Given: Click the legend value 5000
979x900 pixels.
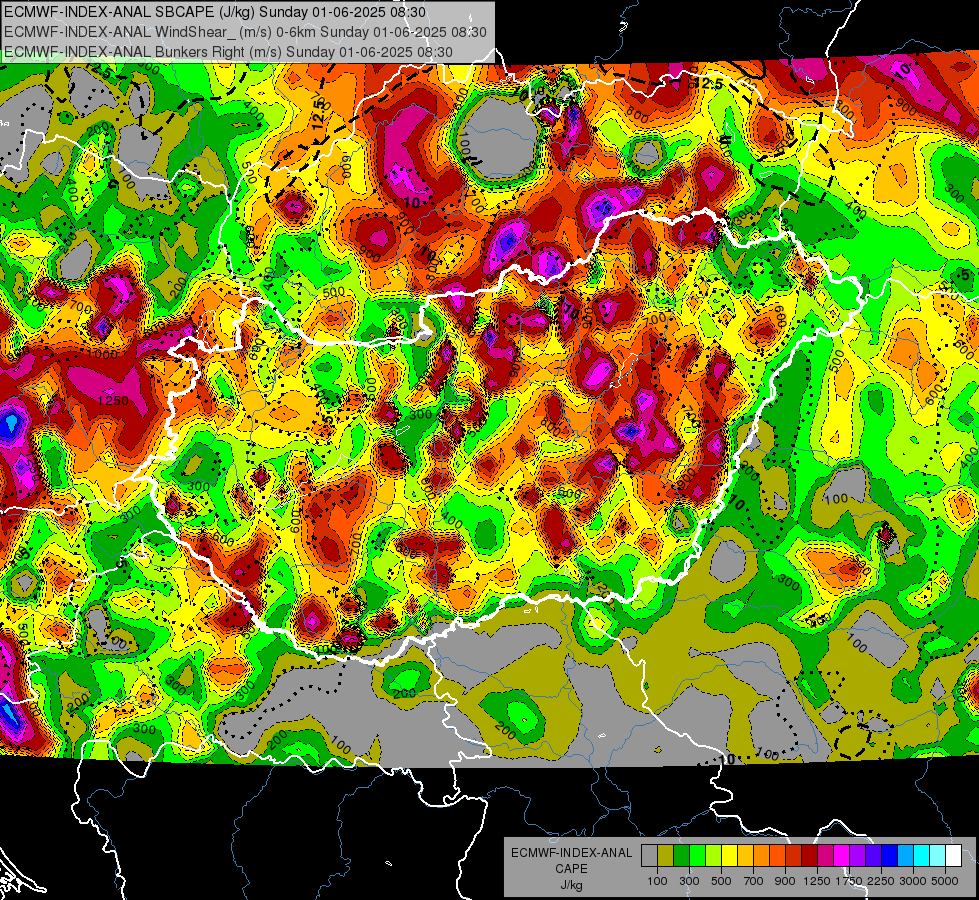Looking at the screenshot, I should [x=945, y=881].
